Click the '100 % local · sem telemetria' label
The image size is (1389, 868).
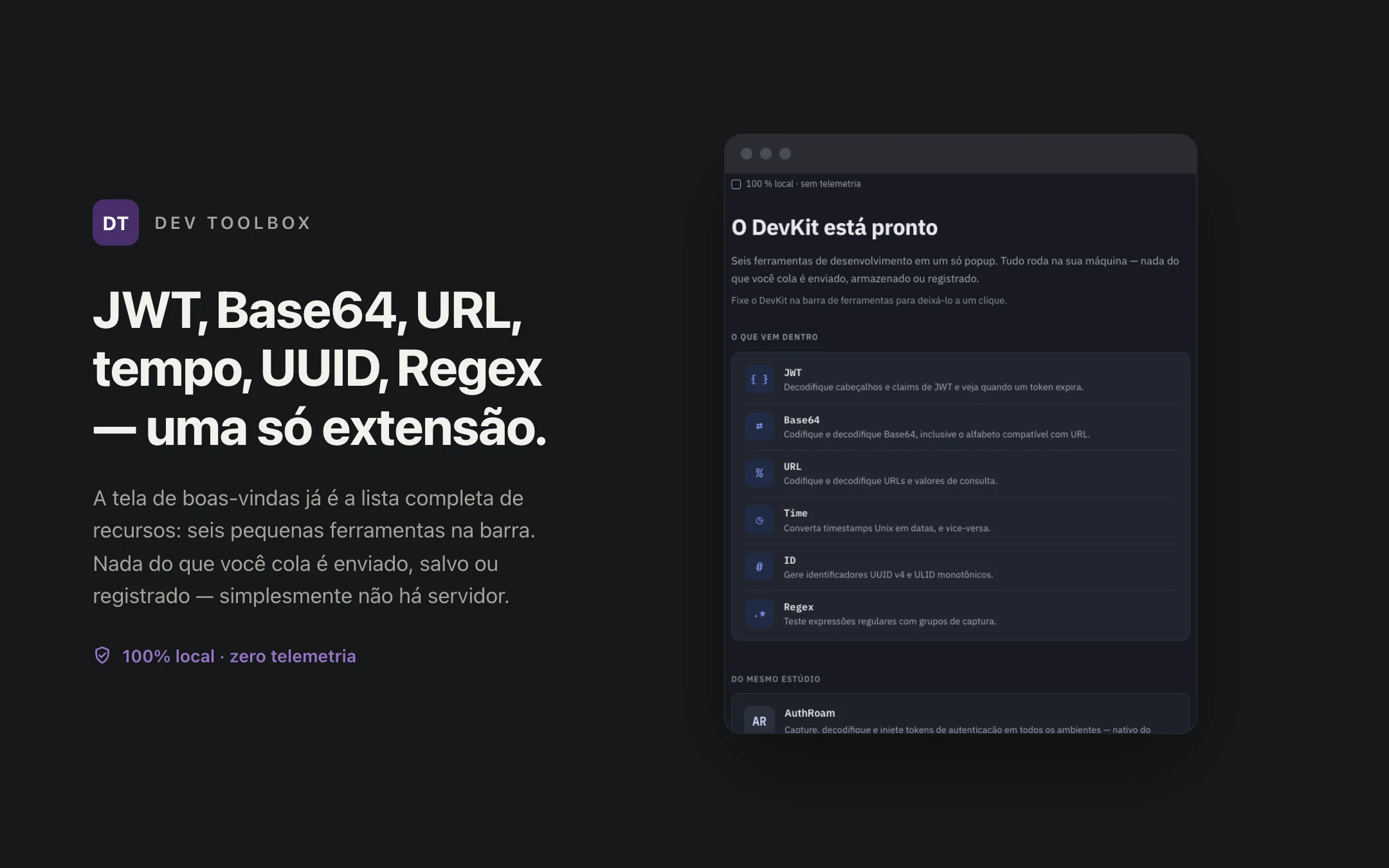(803, 184)
